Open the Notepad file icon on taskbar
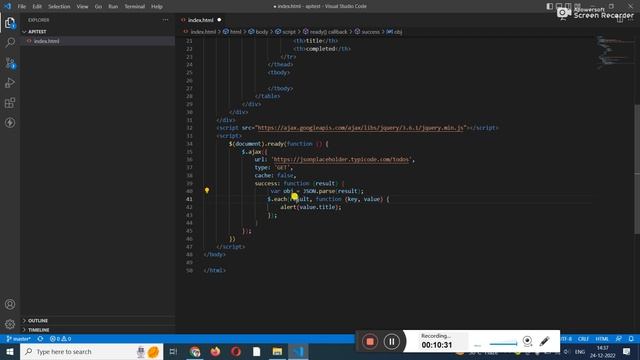Image resolution: width=640 pixels, height=360 pixels. click(256, 351)
